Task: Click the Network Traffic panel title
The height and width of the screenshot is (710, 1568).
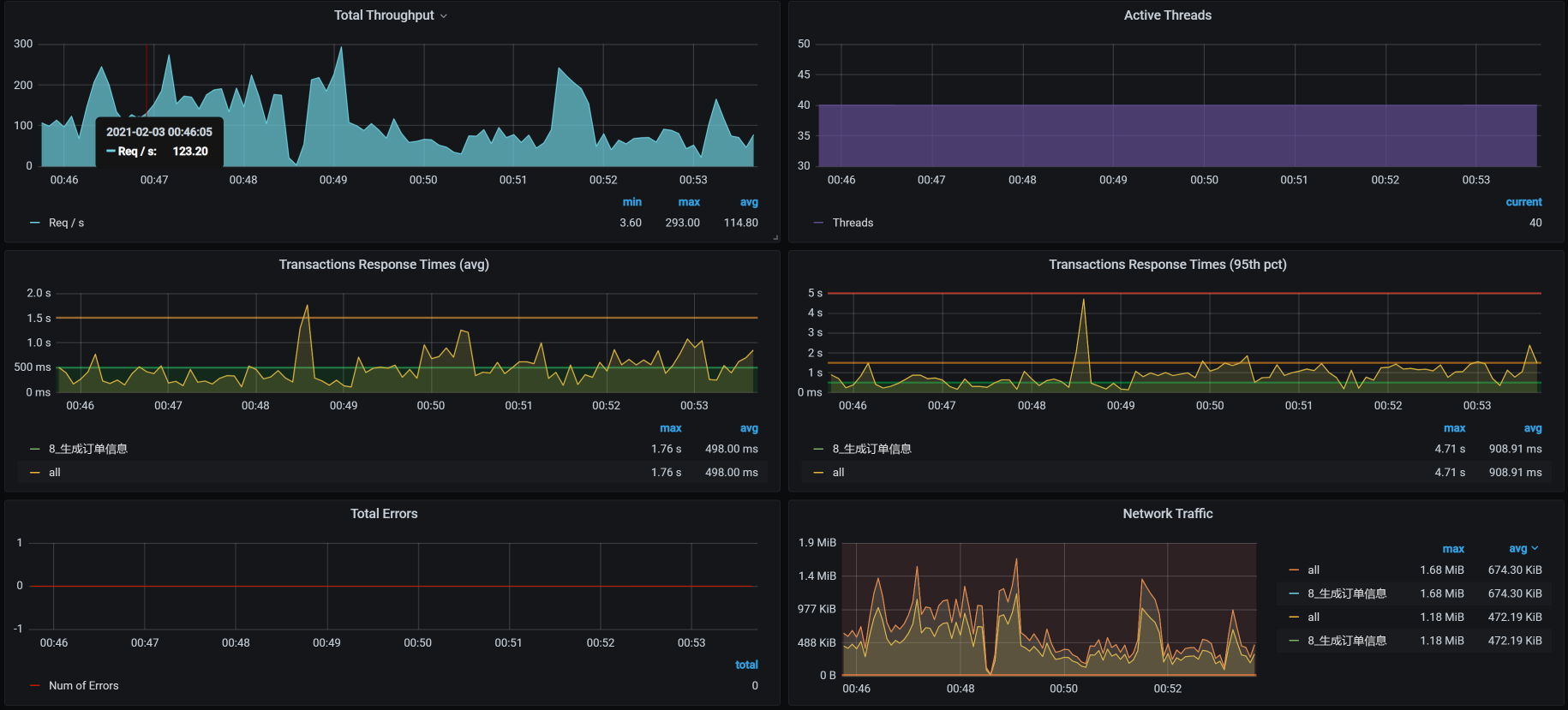Action: tap(1167, 514)
